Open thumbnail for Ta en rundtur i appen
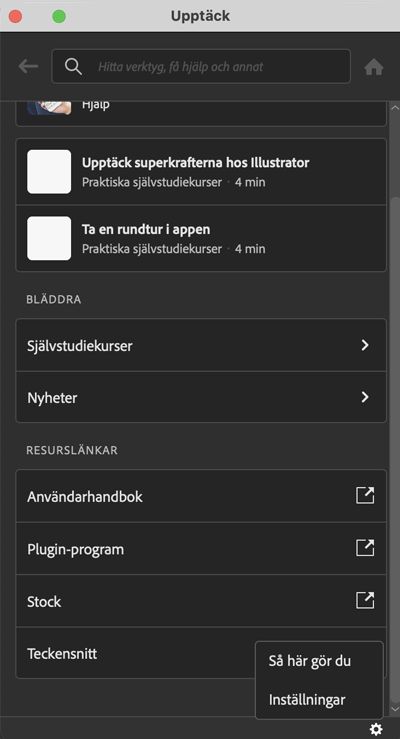400x739 pixels. (49, 238)
